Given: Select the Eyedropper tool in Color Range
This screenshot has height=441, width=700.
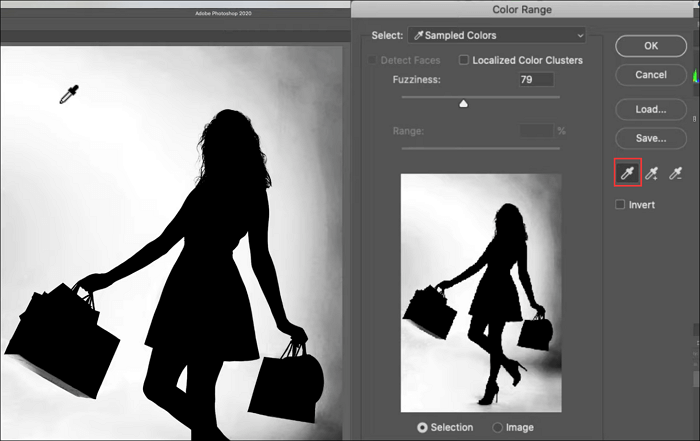Looking at the screenshot, I should point(628,174).
